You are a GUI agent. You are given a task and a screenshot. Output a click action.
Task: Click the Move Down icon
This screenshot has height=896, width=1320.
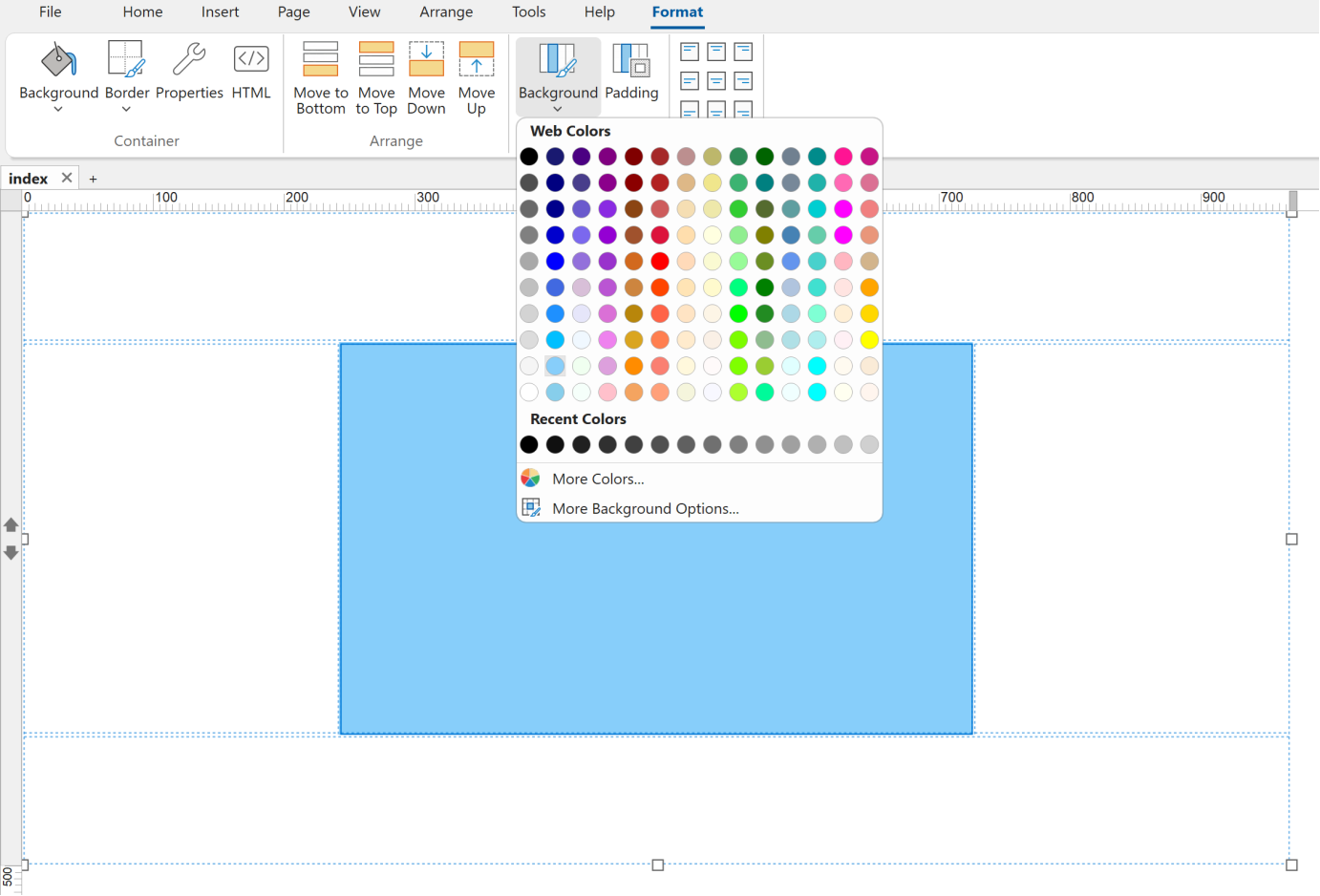pos(426,60)
